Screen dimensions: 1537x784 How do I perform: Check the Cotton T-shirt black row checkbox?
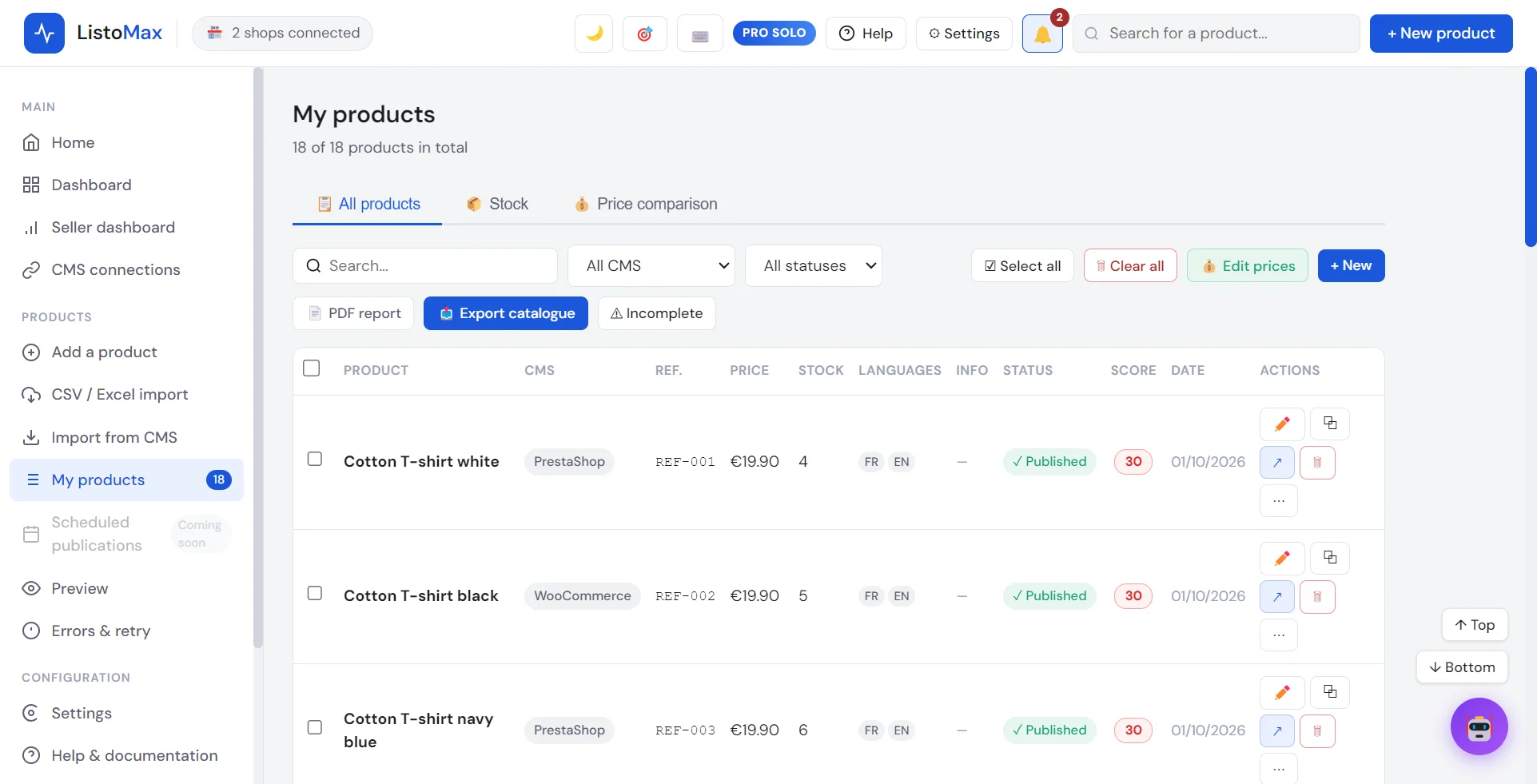pyautogui.click(x=315, y=594)
